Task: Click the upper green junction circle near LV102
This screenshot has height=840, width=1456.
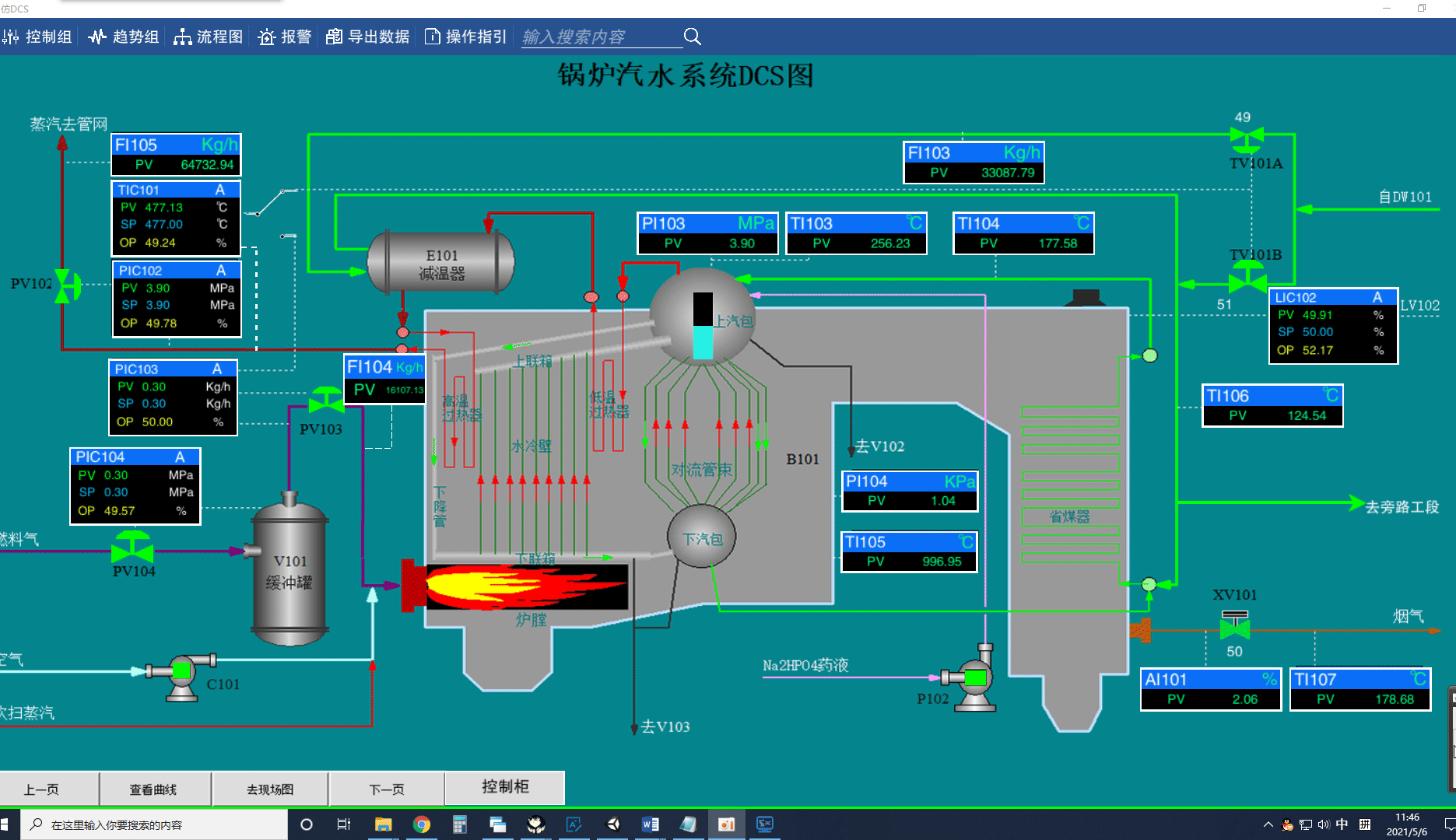Action: tap(1149, 355)
